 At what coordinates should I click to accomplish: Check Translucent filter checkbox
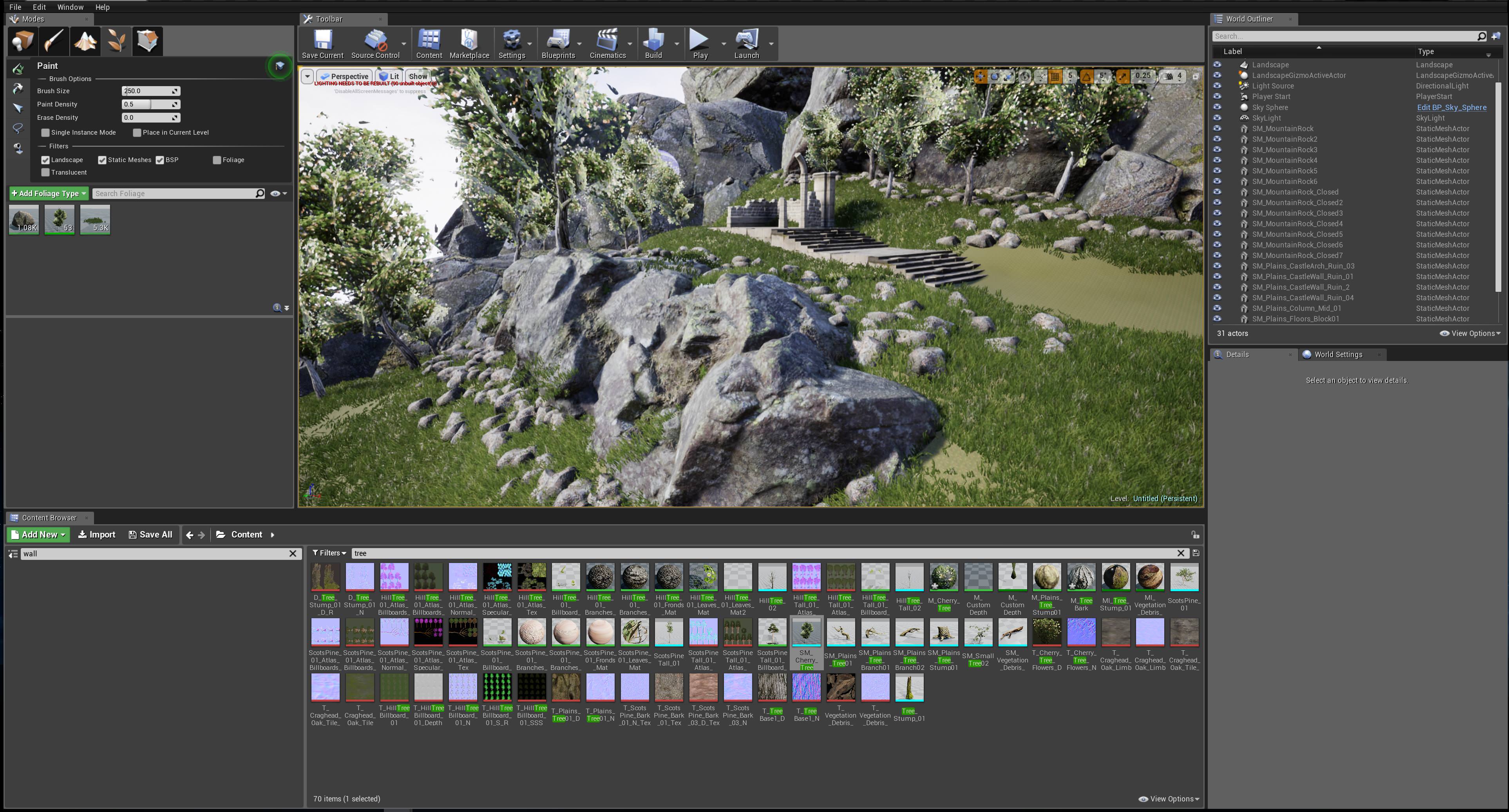pyautogui.click(x=45, y=173)
